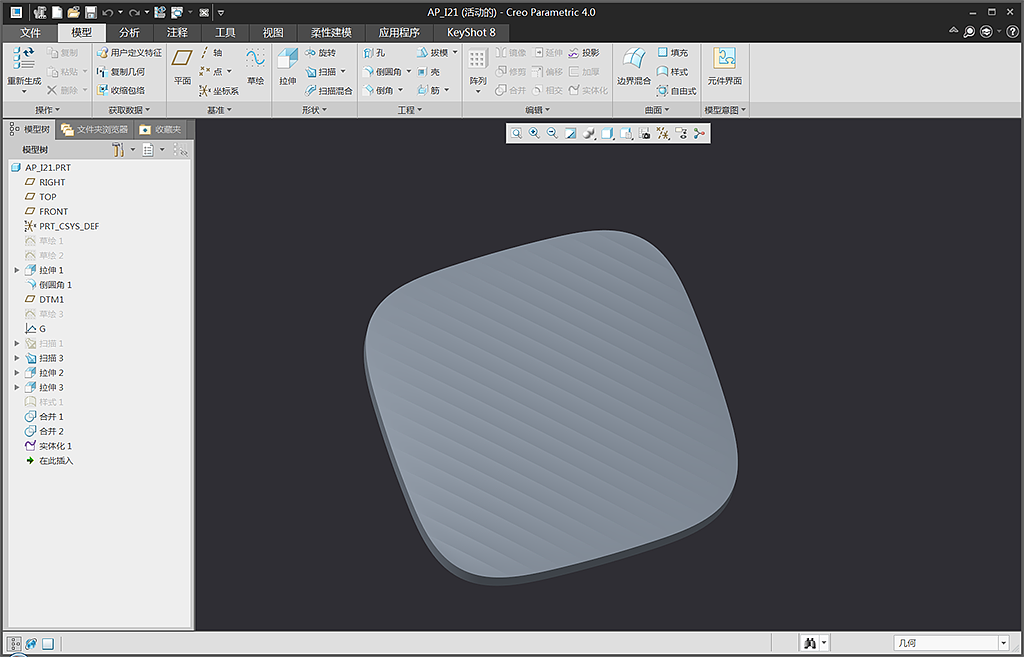Viewport: 1024px width, 657px height.
Task: Start a 草绘 (Sketch) feature
Action: pos(255,66)
